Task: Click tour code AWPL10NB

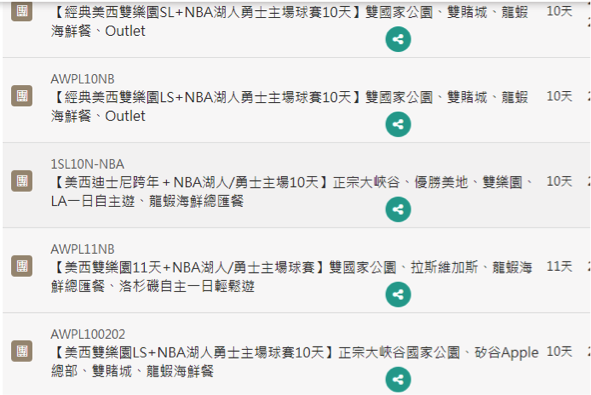Action: click(83, 79)
